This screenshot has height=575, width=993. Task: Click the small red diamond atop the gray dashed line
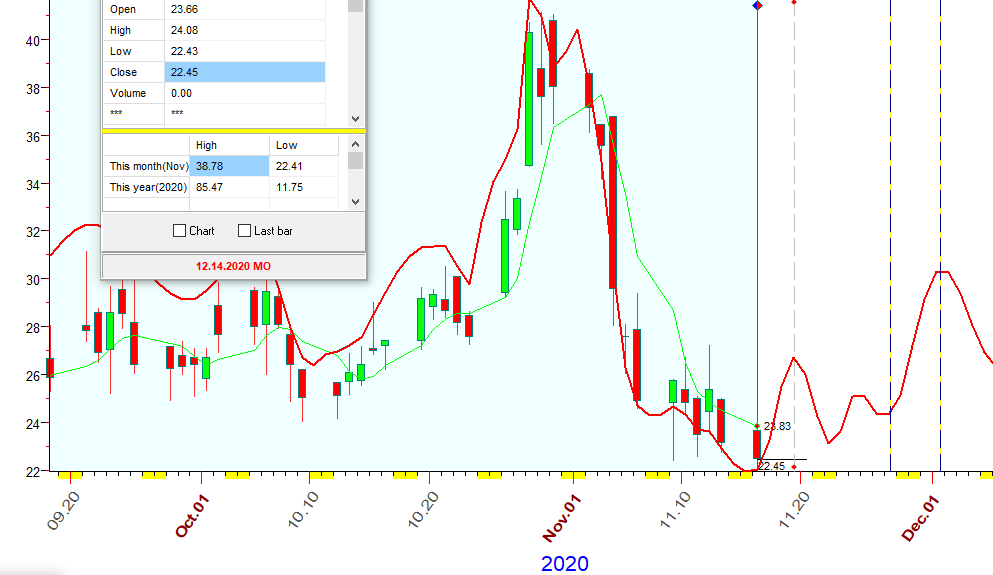794,3
